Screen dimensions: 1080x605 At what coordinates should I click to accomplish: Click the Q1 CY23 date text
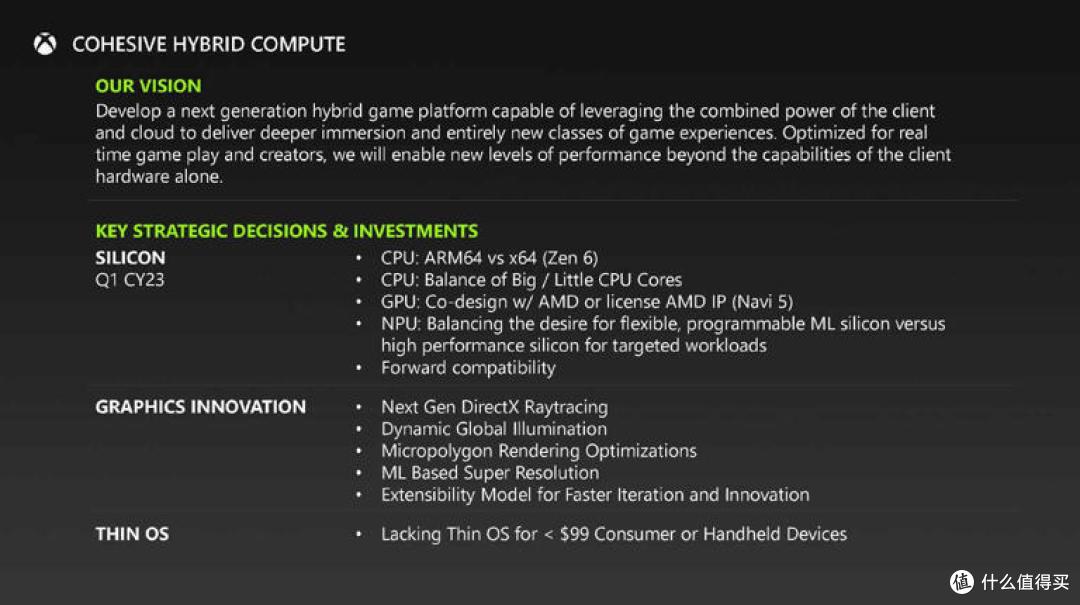point(130,280)
